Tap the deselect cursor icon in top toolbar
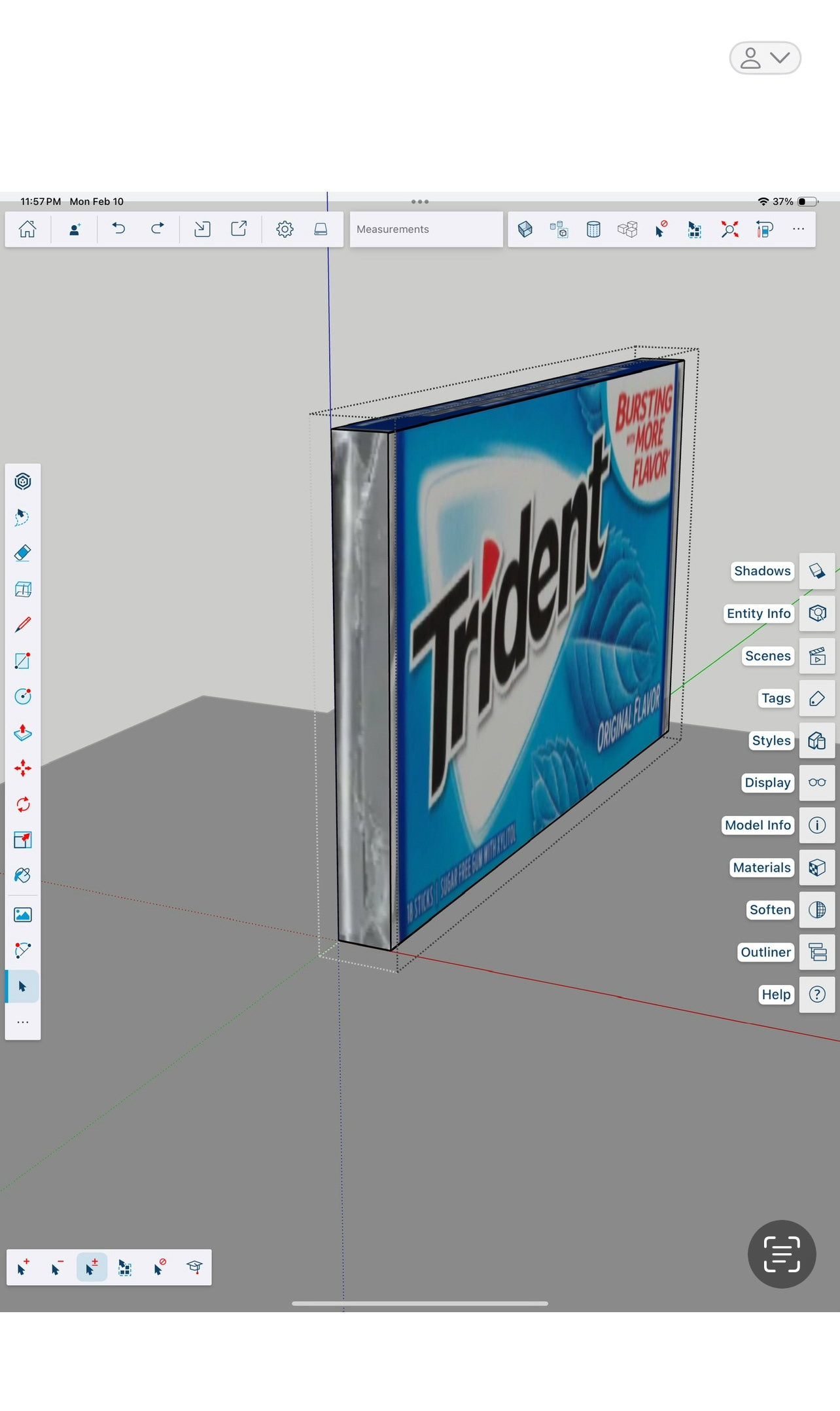Screen dimensions: 840x1411 click(x=661, y=229)
